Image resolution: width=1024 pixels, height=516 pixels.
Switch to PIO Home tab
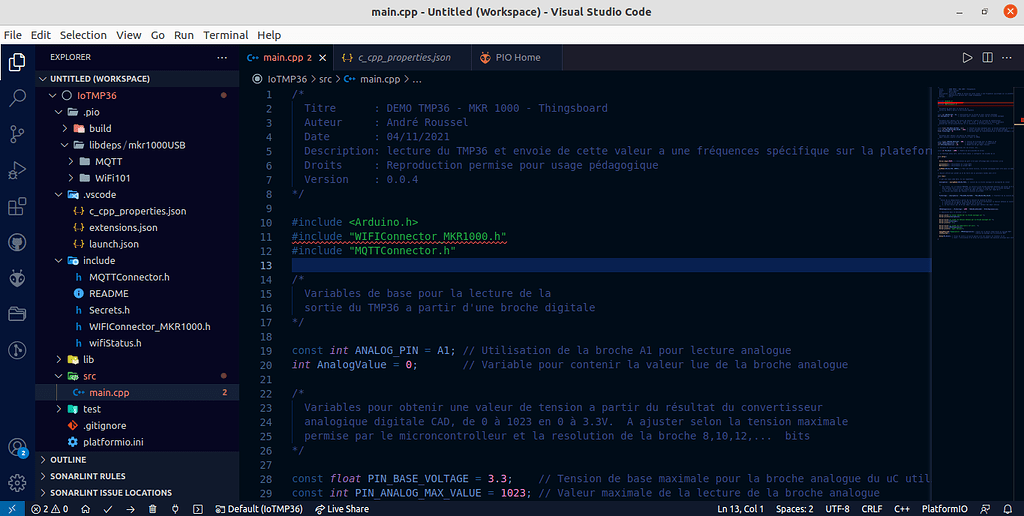517,57
